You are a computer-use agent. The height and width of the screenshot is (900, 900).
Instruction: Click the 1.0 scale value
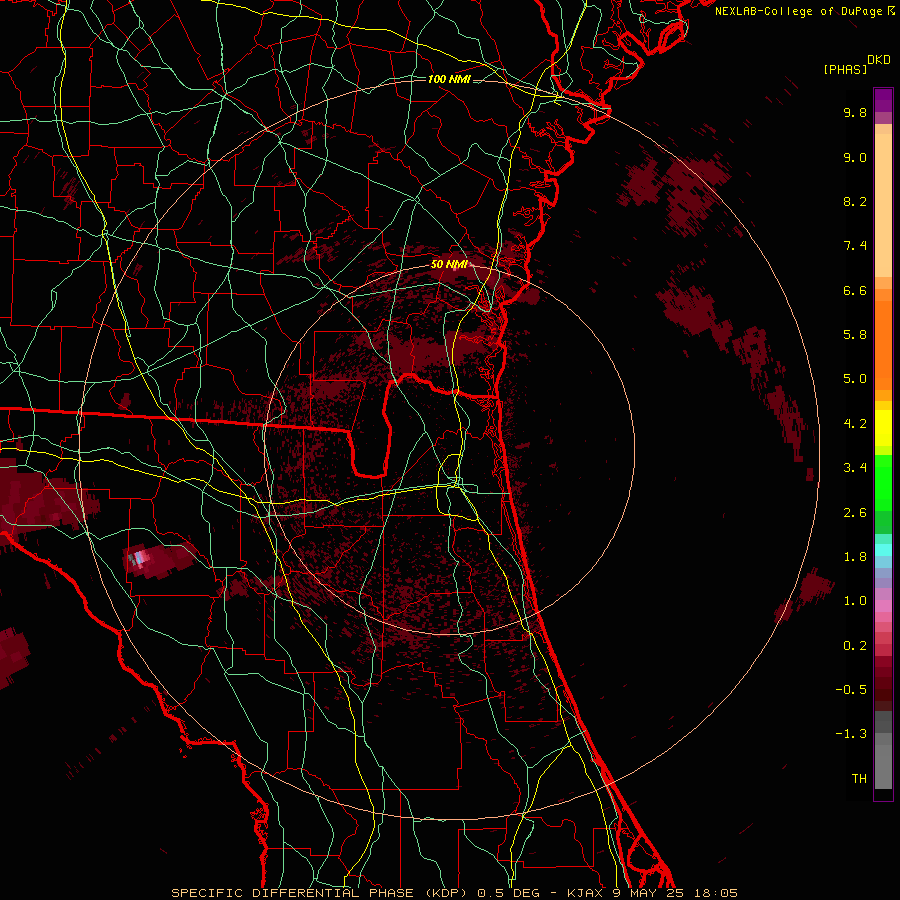(855, 601)
